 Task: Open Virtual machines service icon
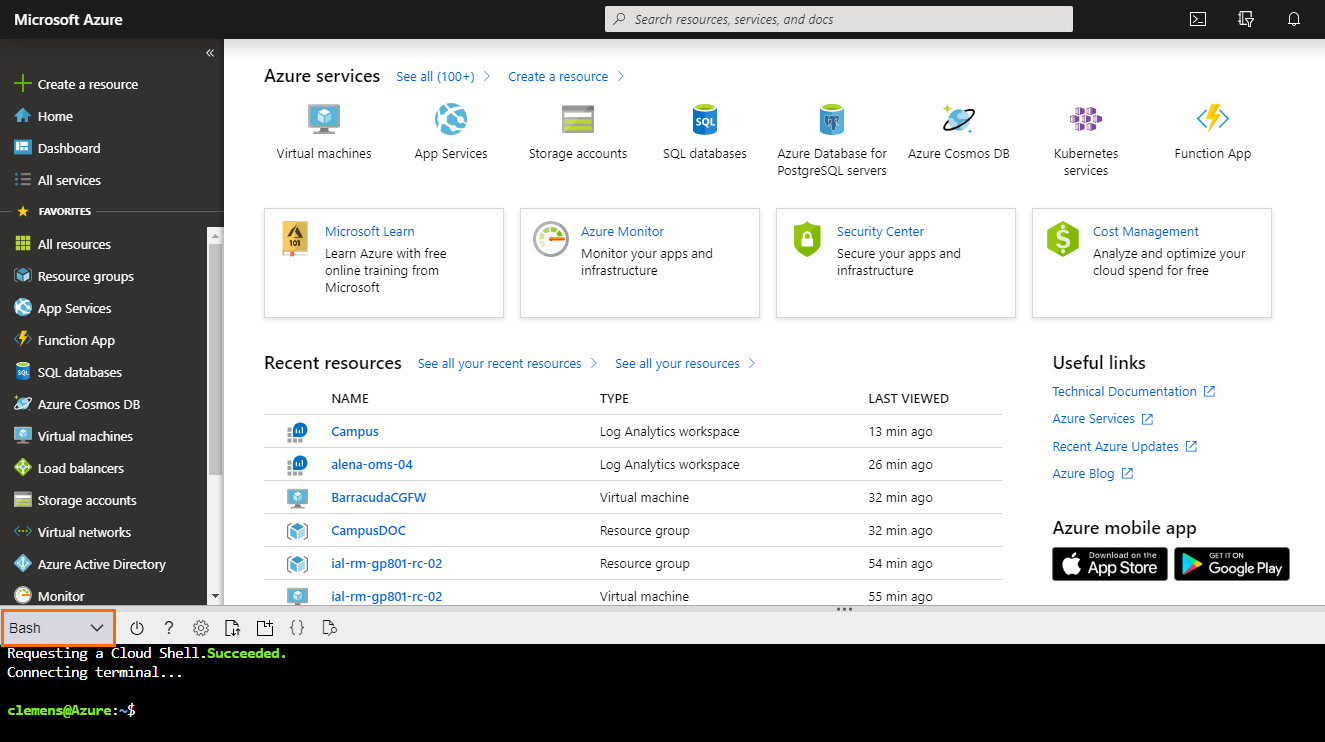tap(324, 119)
